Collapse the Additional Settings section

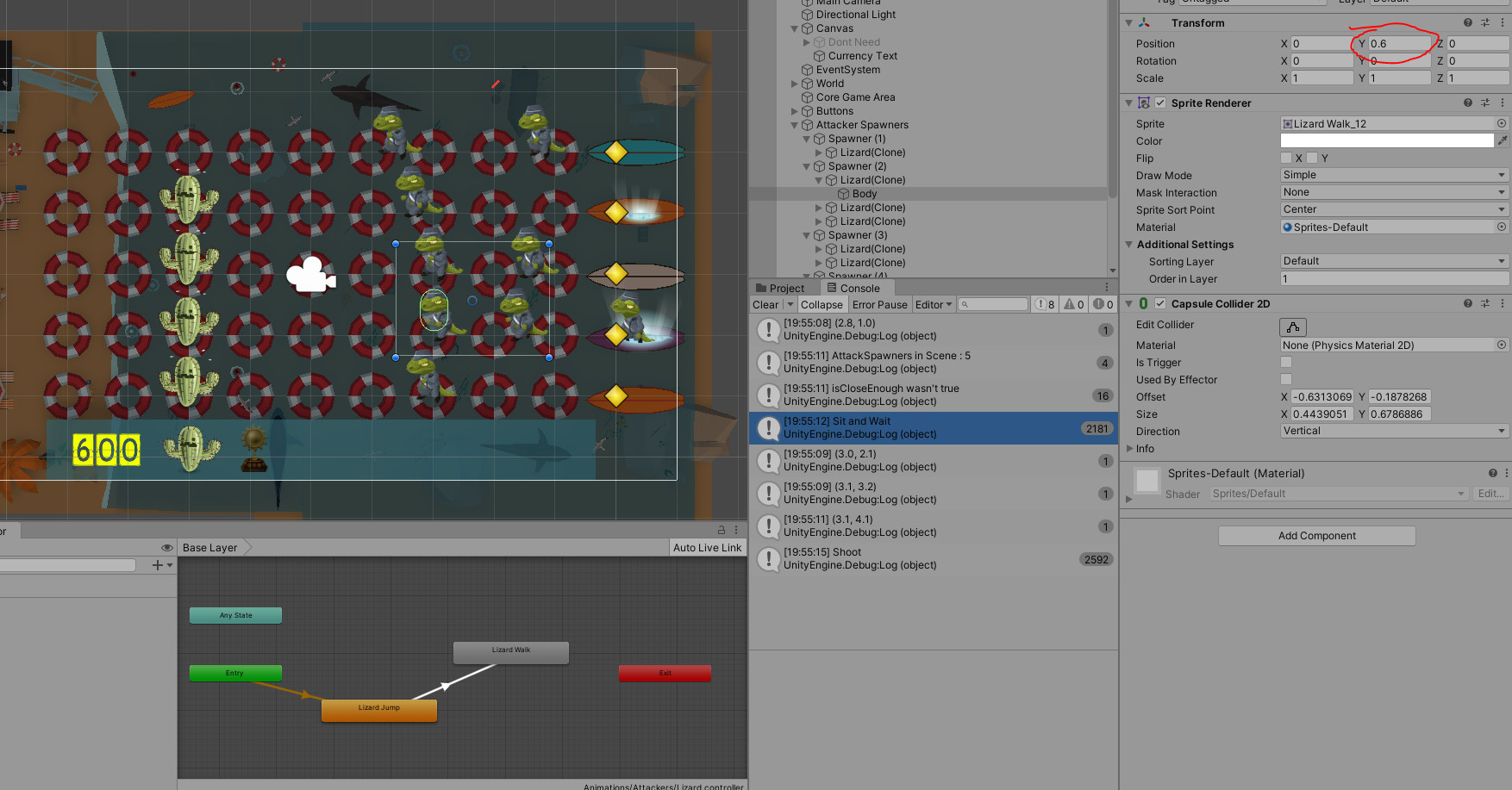click(x=1129, y=245)
